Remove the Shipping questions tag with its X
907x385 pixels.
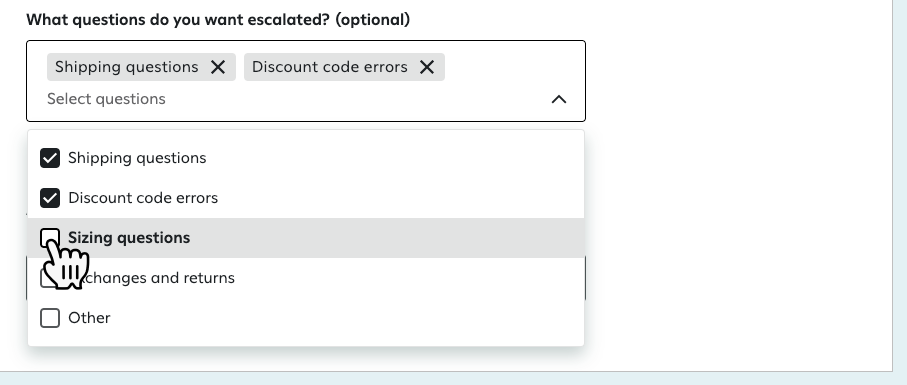click(218, 67)
